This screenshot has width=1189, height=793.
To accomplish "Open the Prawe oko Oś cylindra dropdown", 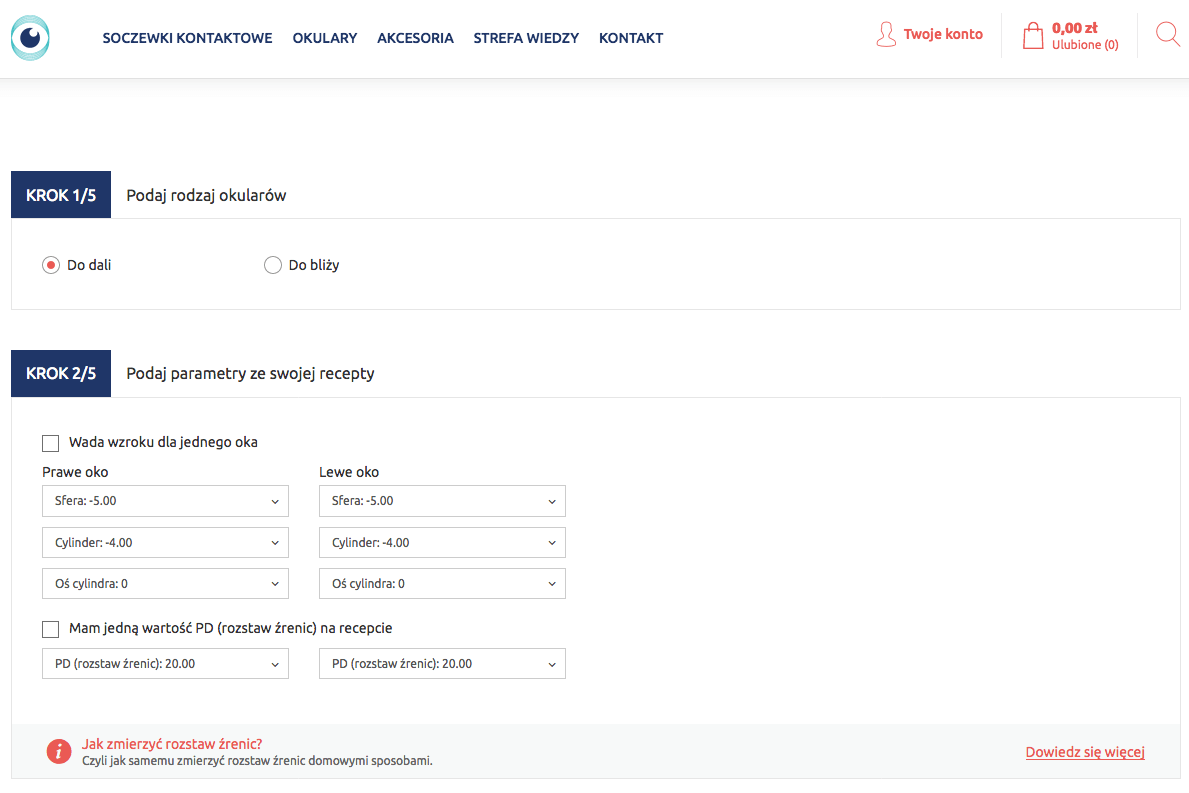I will (x=165, y=583).
